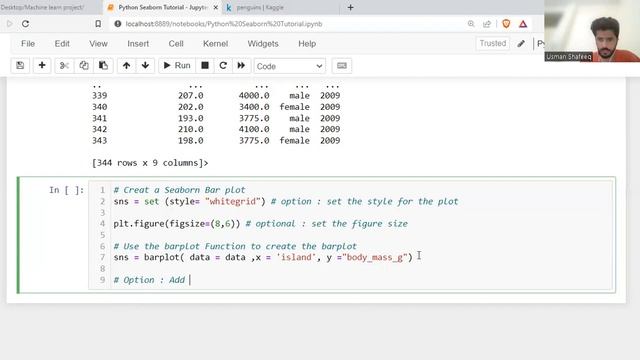Move the selected cell up with the arrow
This screenshot has height=360, width=640.
click(x=127, y=65)
